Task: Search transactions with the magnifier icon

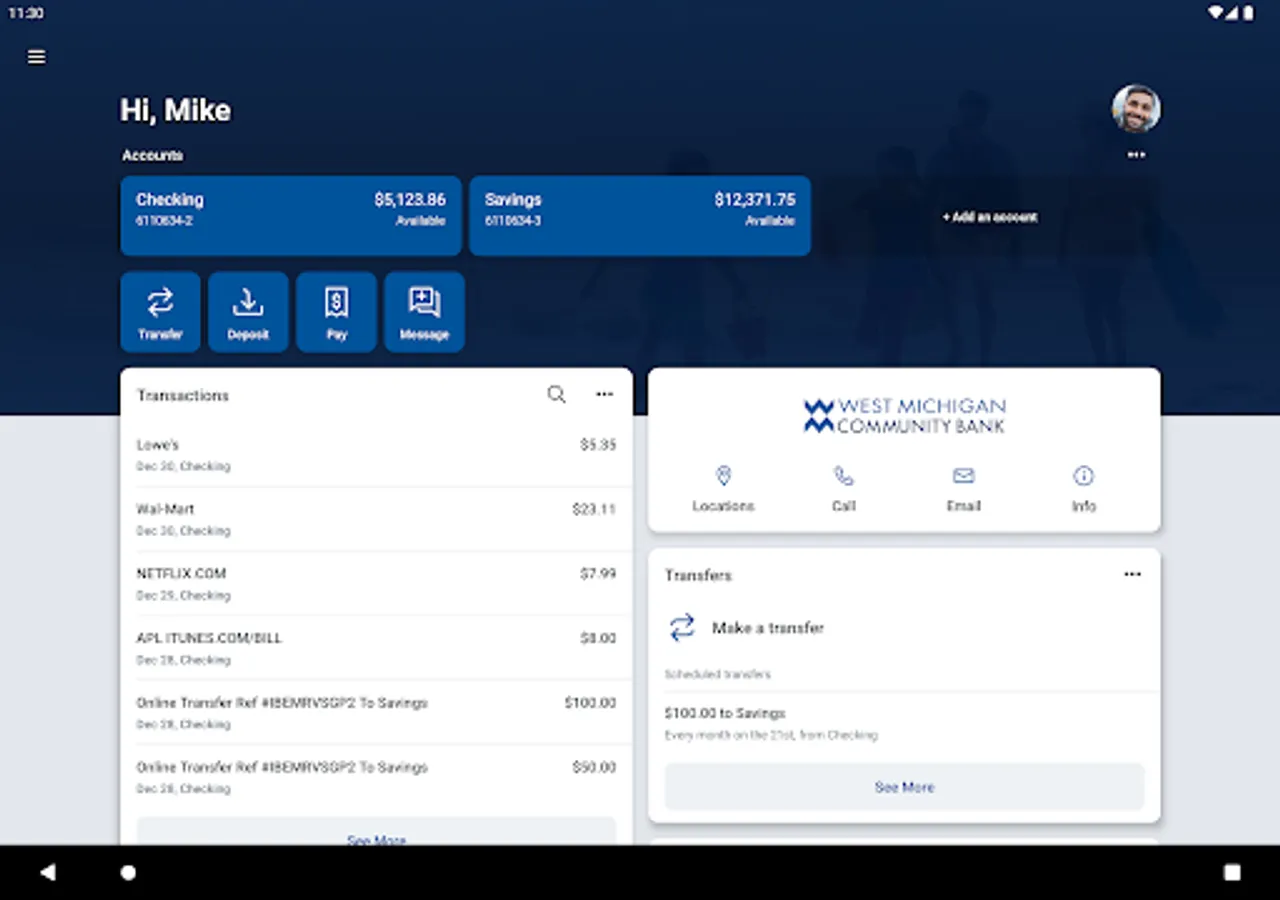Action: 557,395
